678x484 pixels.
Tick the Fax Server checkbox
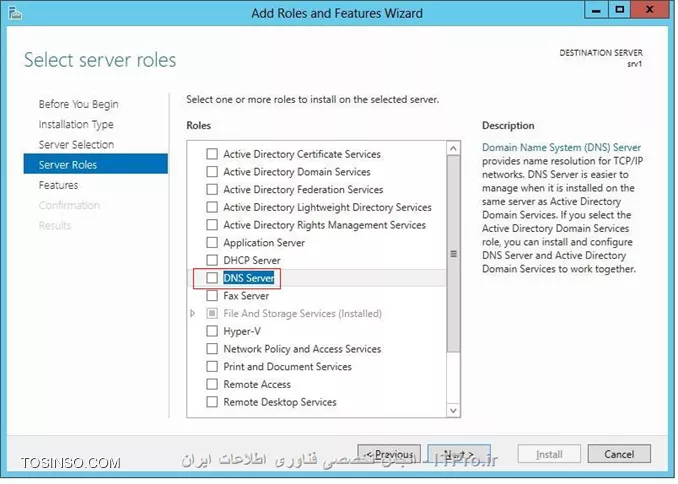pyautogui.click(x=212, y=296)
